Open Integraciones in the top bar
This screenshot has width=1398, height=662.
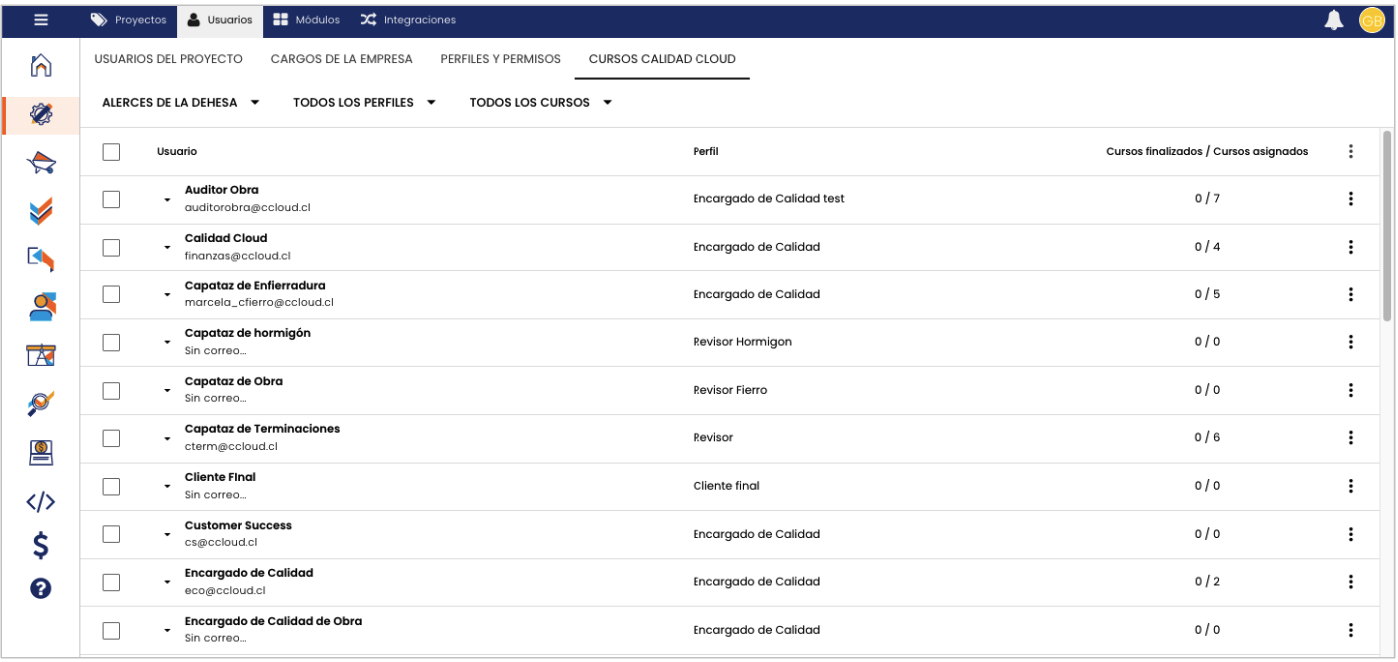coord(408,20)
